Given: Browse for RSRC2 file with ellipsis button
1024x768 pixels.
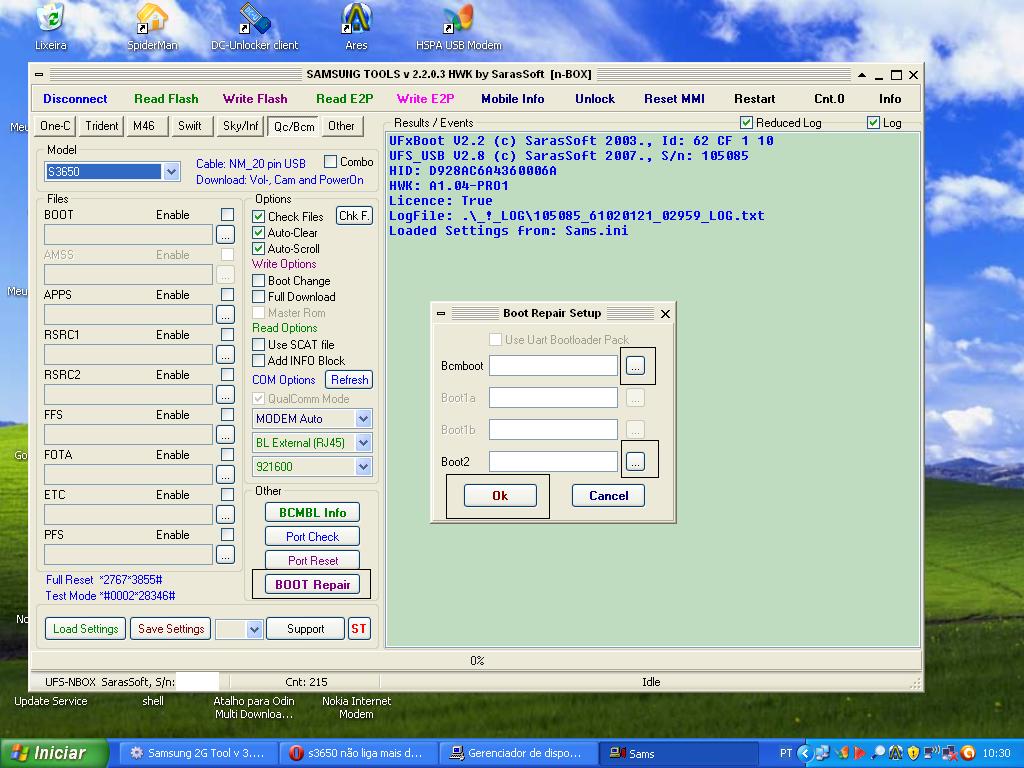Looking at the screenshot, I should [x=225, y=394].
